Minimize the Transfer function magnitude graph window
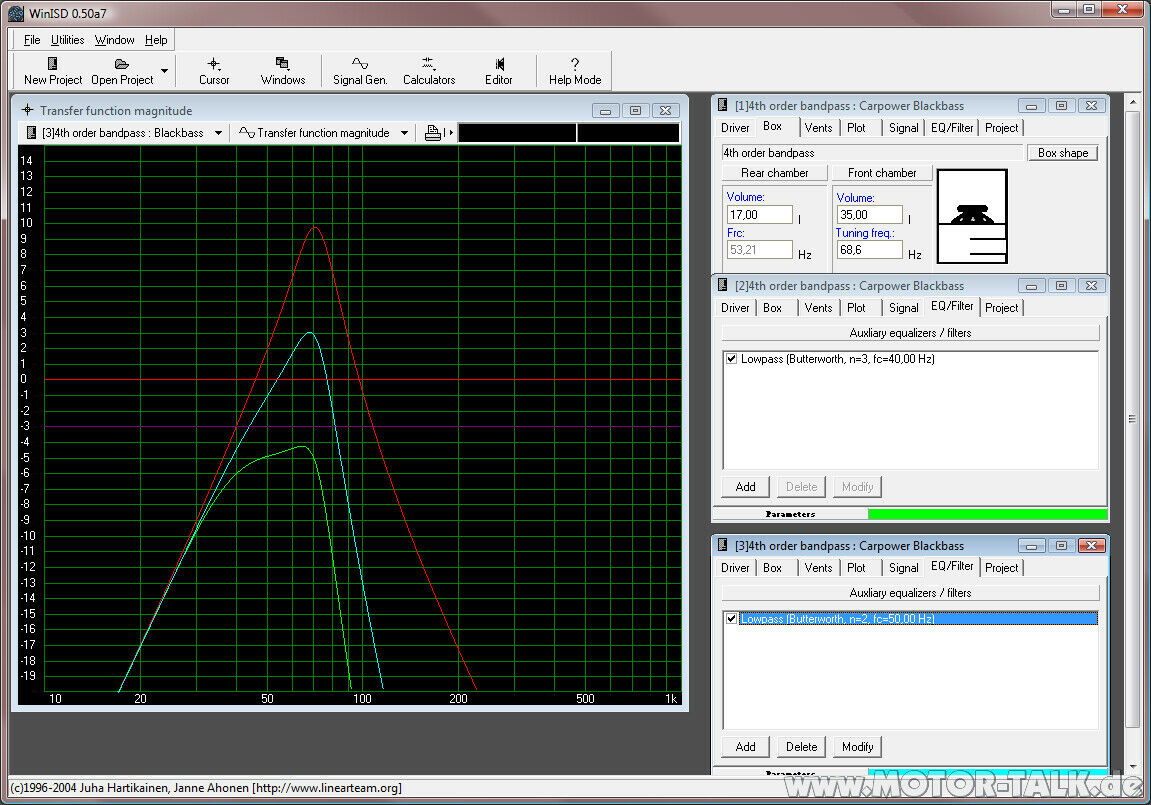The image size is (1151, 805). [605, 111]
